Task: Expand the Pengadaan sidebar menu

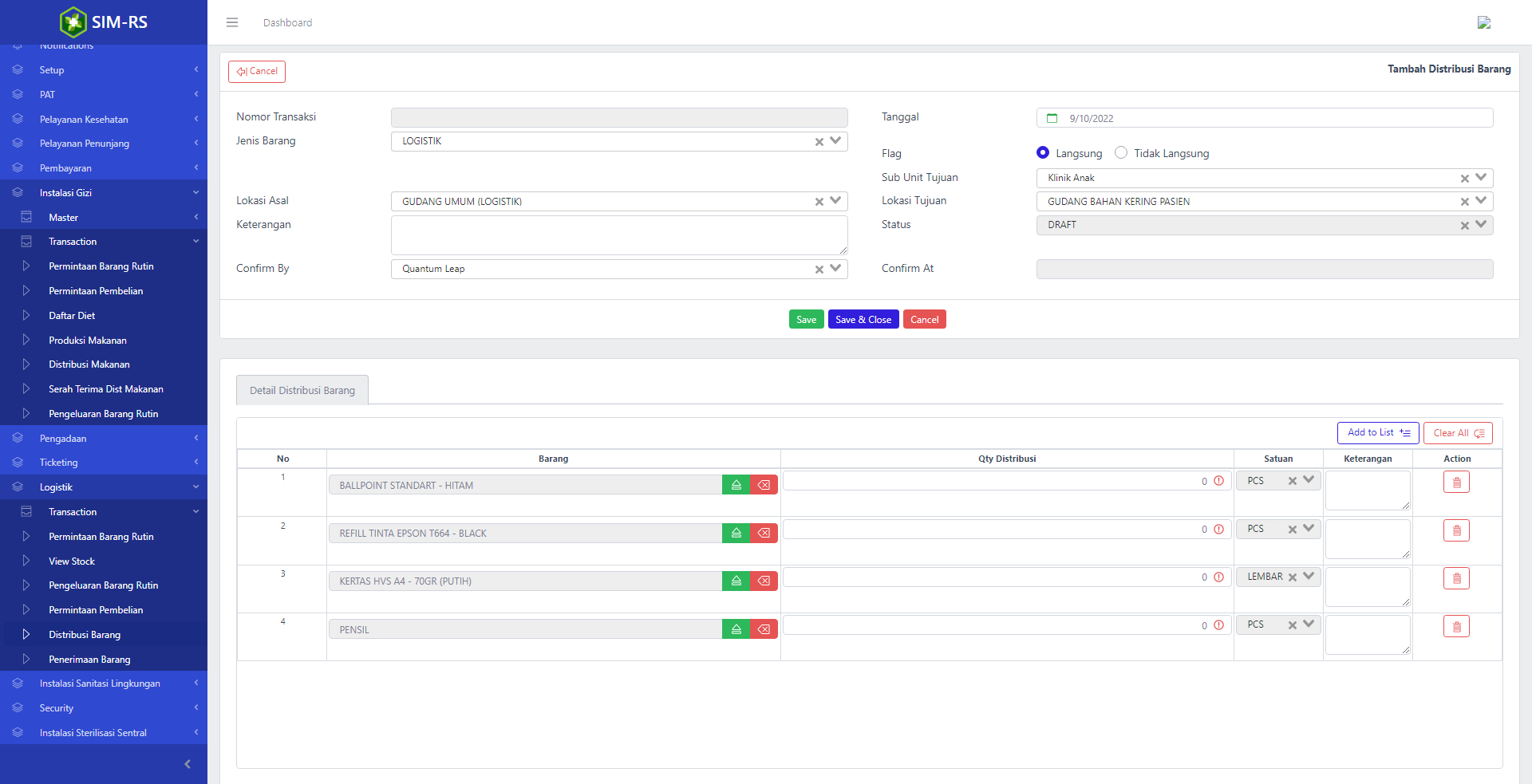Action: 63,439
